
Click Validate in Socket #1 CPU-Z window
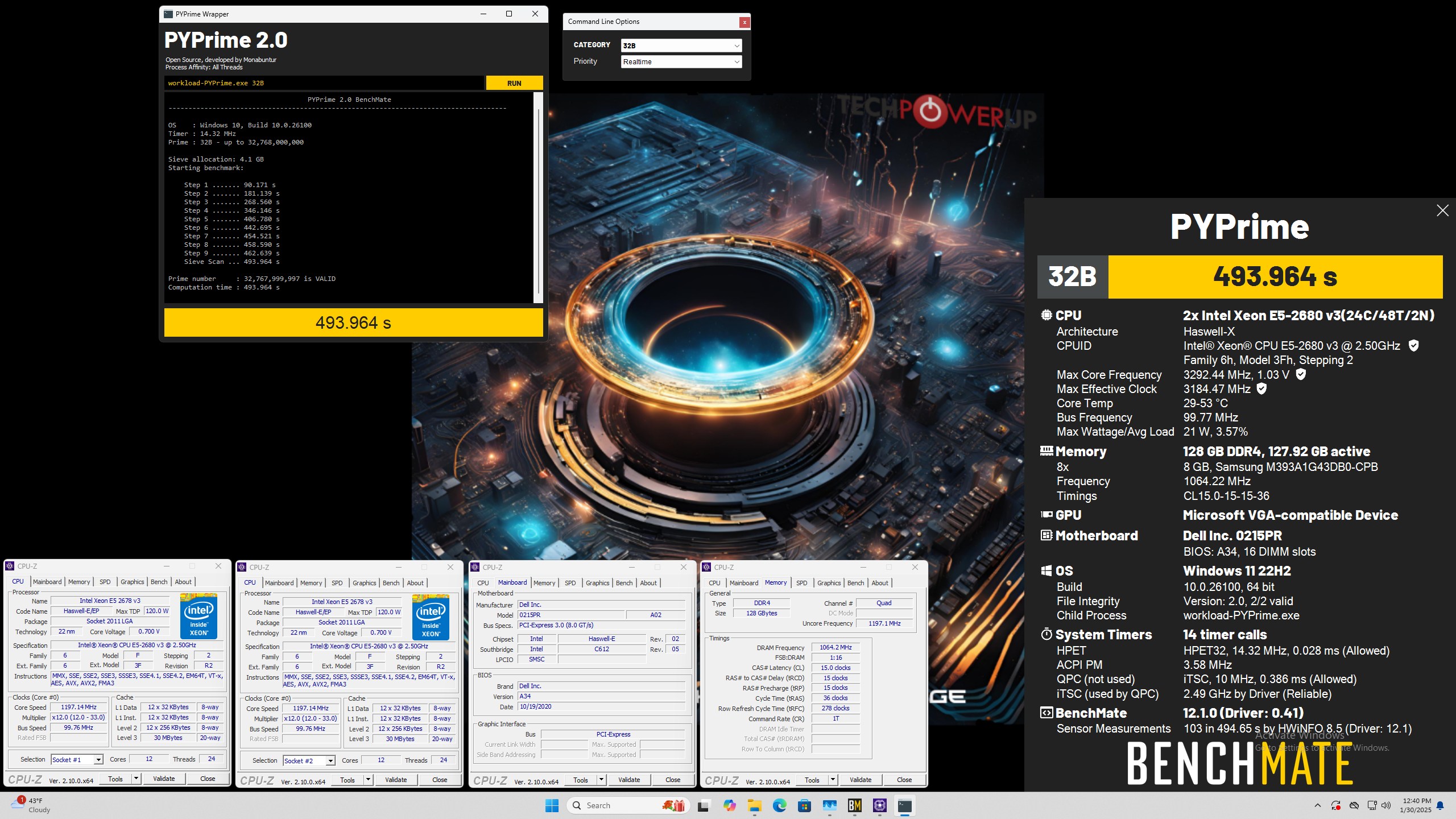pos(164,779)
